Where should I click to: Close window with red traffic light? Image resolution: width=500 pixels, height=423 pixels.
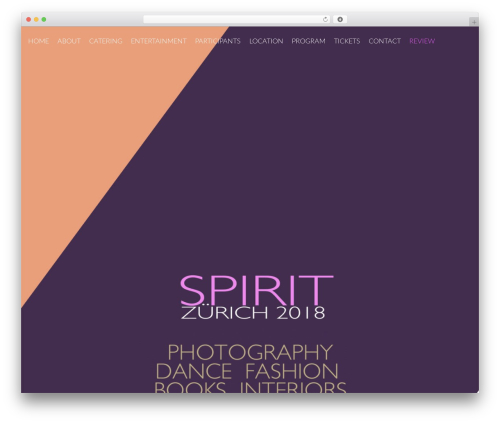[x=29, y=20]
